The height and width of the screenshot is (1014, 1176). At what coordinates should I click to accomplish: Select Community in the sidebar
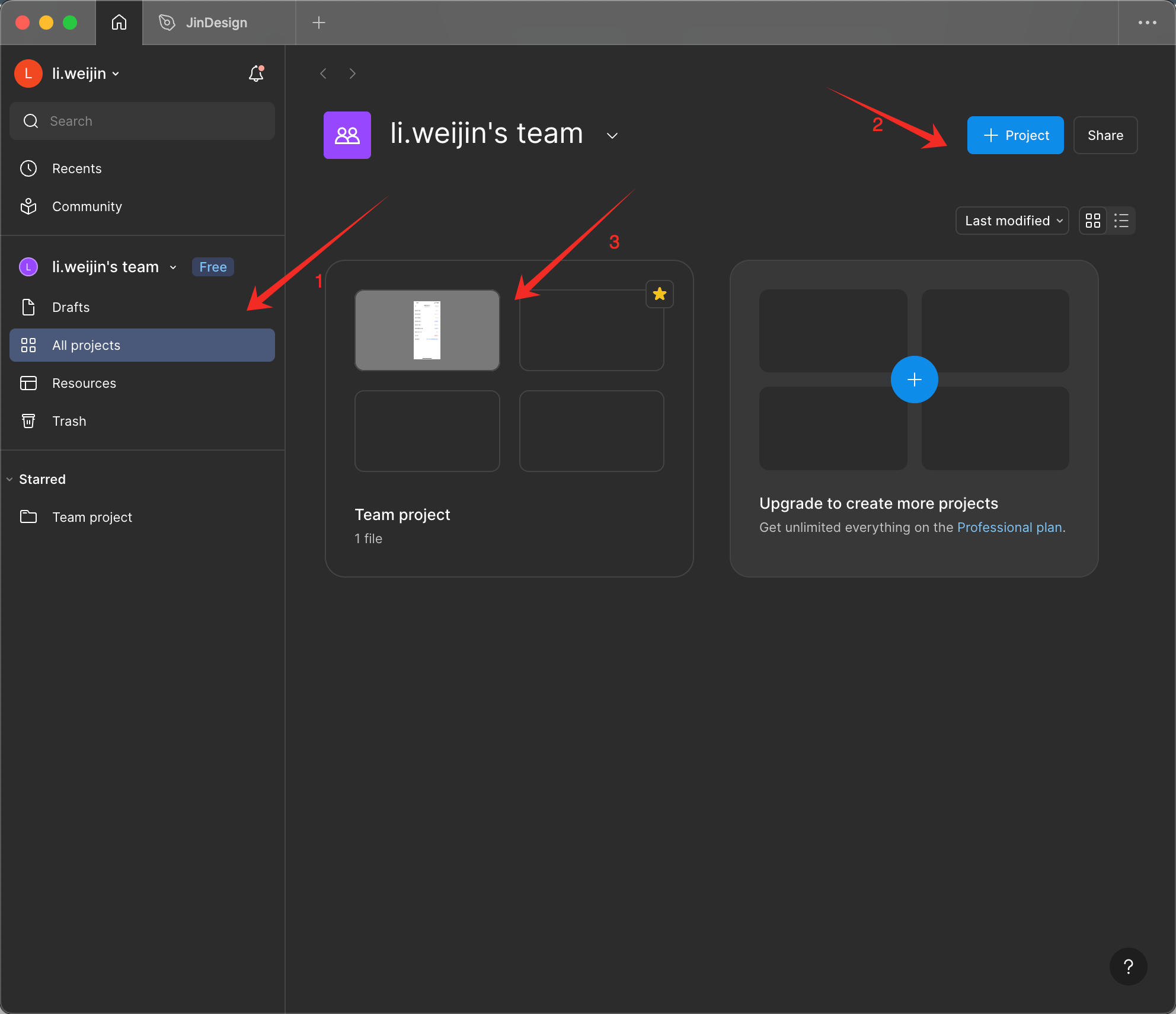[87, 206]
